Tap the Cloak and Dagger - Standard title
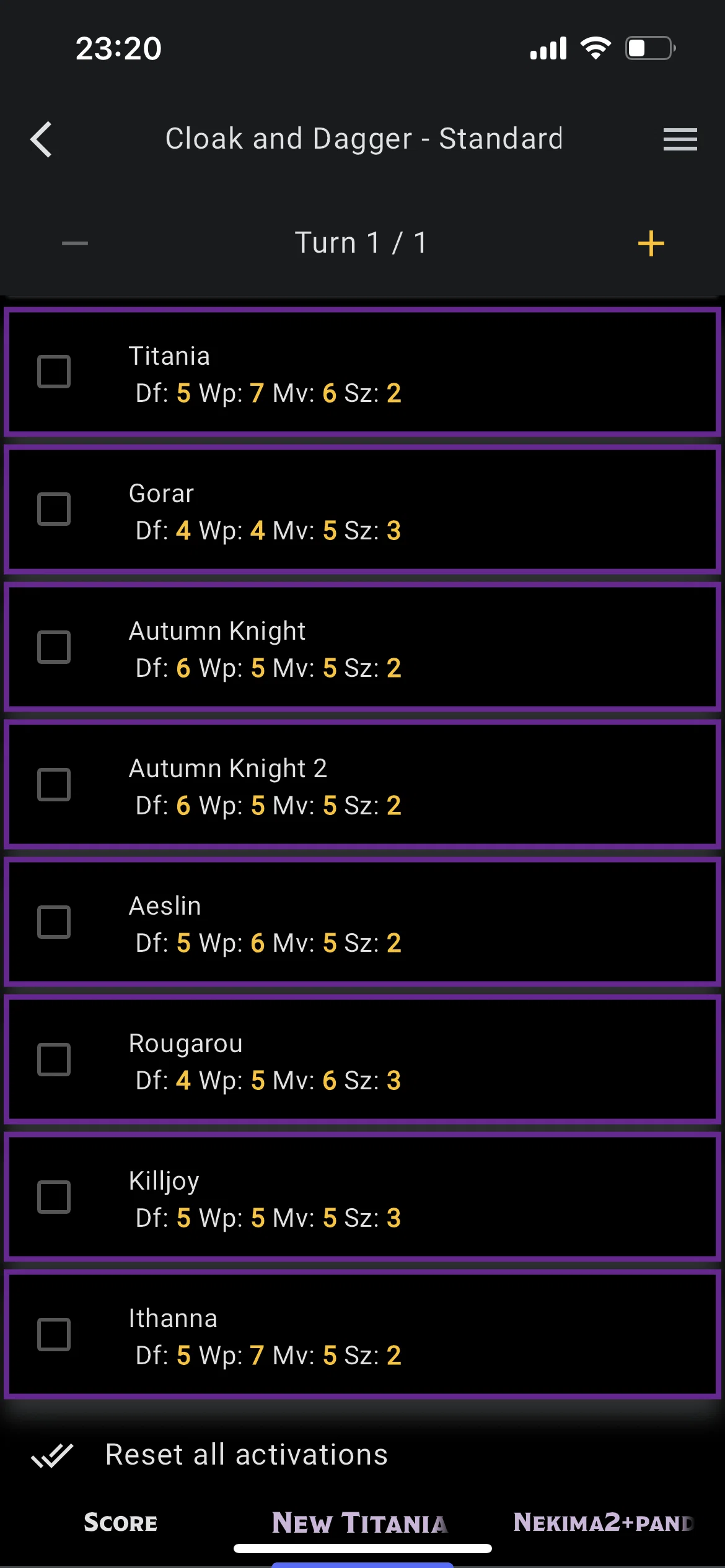Image resolution: width=725 pixels, height=1568 pixels. coord(364,139)
